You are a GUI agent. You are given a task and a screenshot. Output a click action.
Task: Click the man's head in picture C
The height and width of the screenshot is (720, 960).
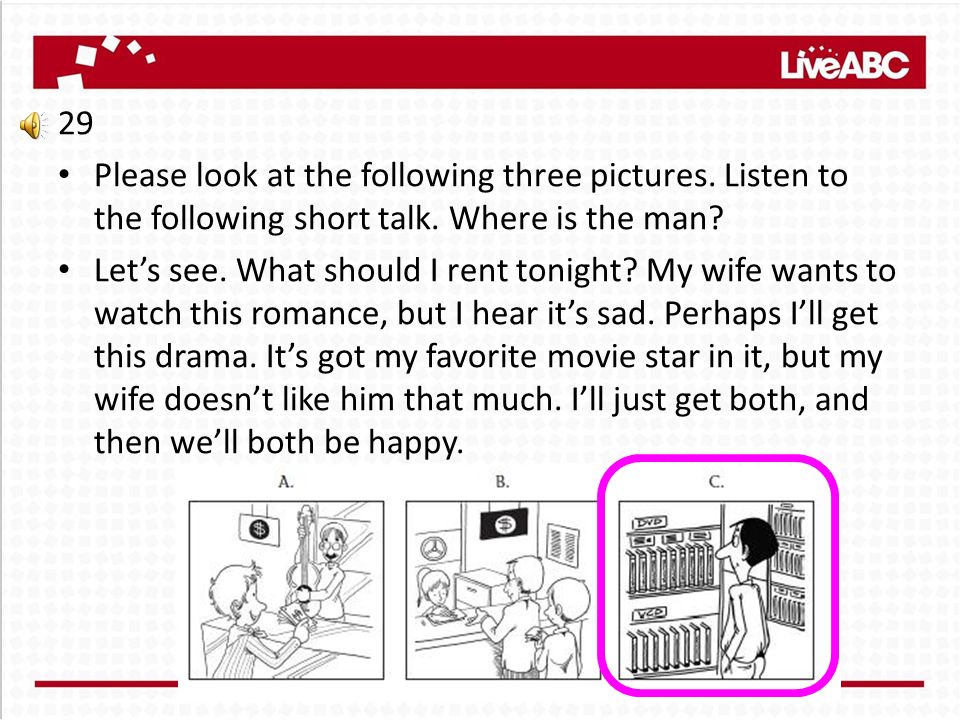coord(750,542)
